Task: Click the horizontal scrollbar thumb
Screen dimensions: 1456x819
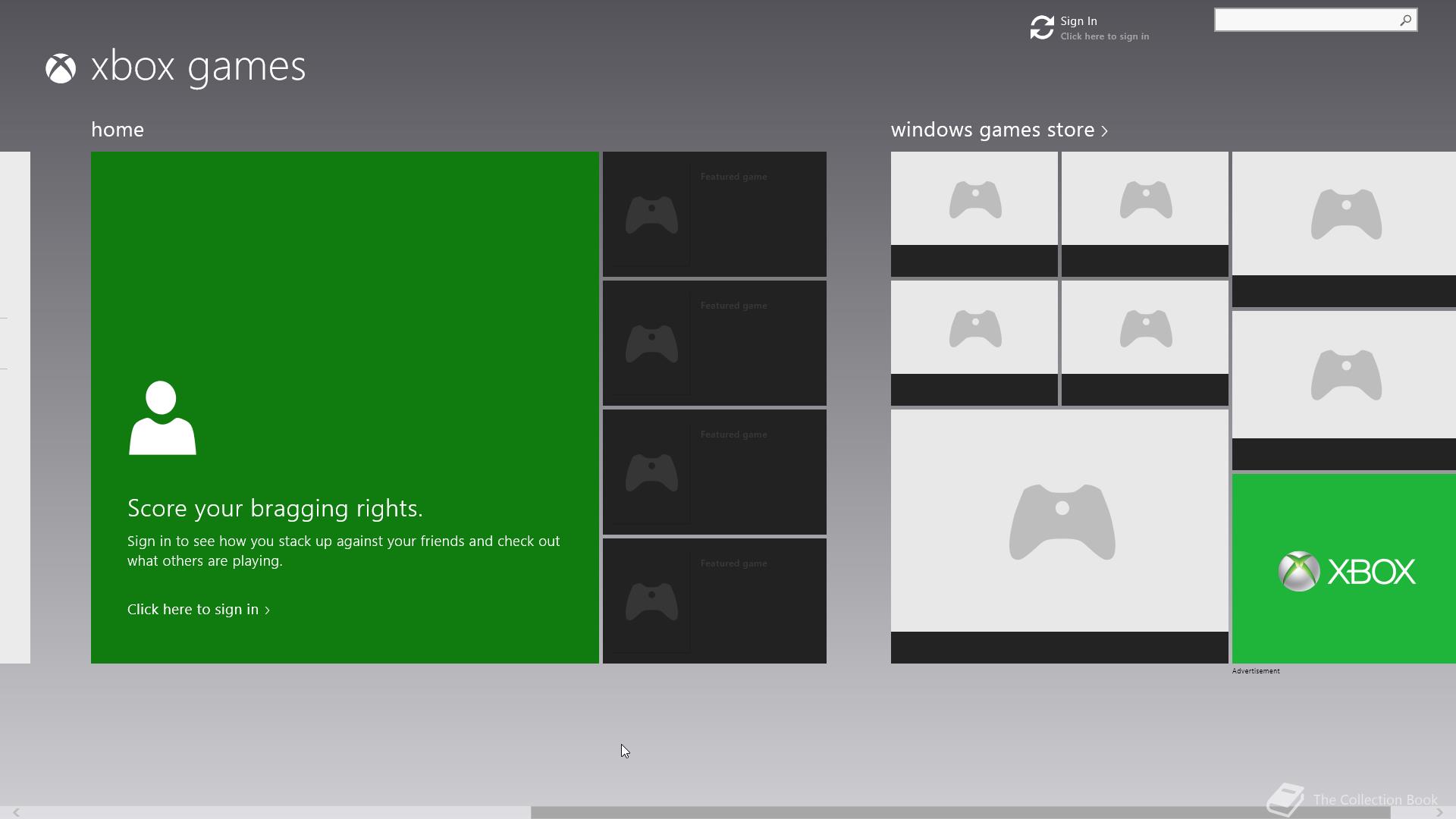Action: coord(960,812)
